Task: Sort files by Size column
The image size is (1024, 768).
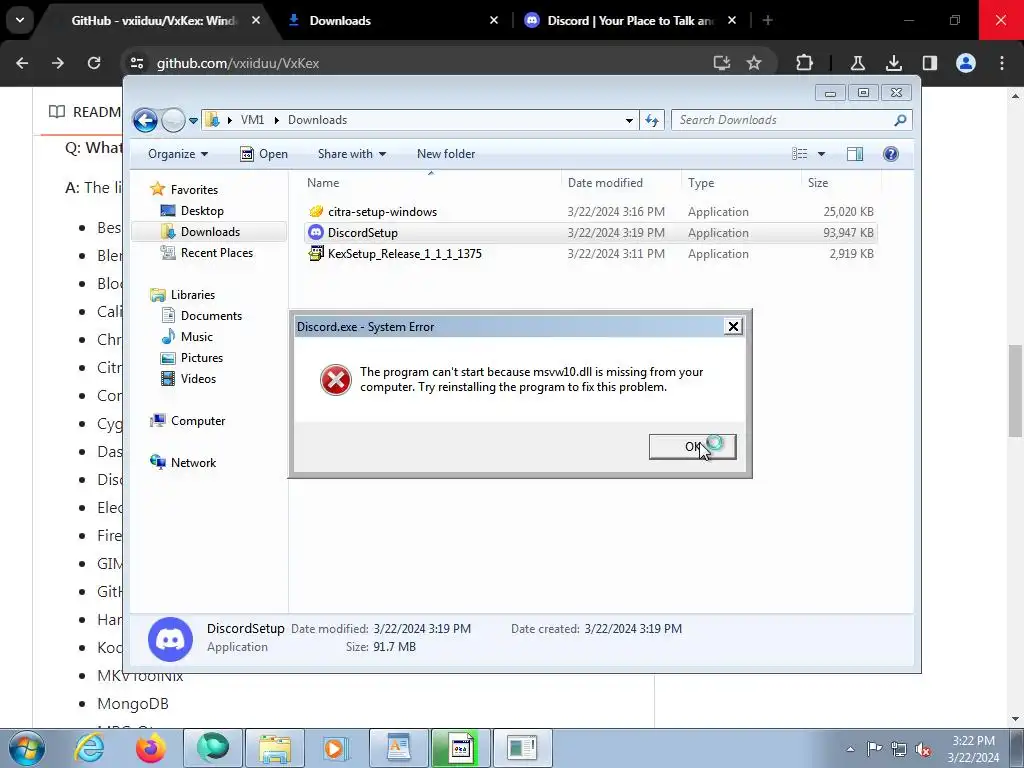Action: pos(840,183)
